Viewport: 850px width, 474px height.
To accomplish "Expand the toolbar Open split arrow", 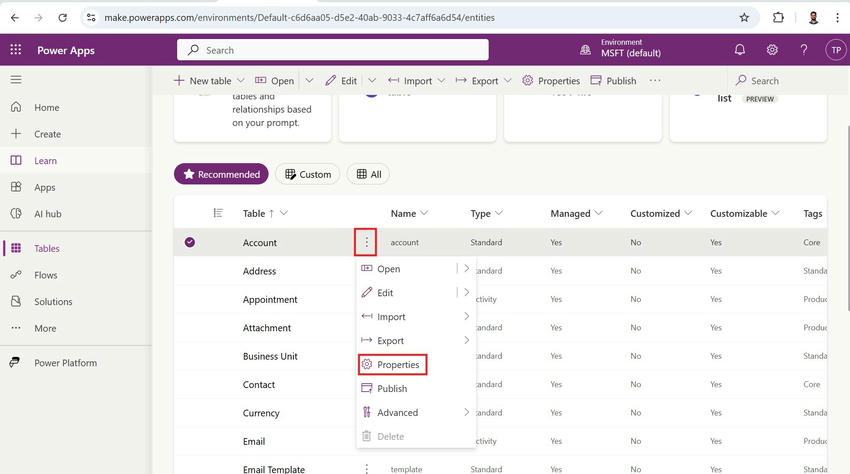I will 309,80.
